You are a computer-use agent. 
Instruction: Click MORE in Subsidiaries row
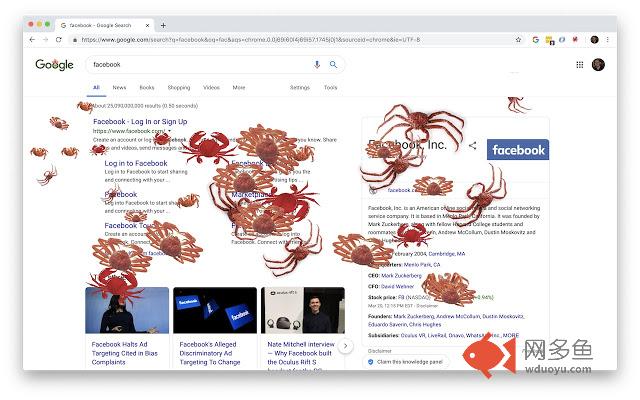point(511,336)
